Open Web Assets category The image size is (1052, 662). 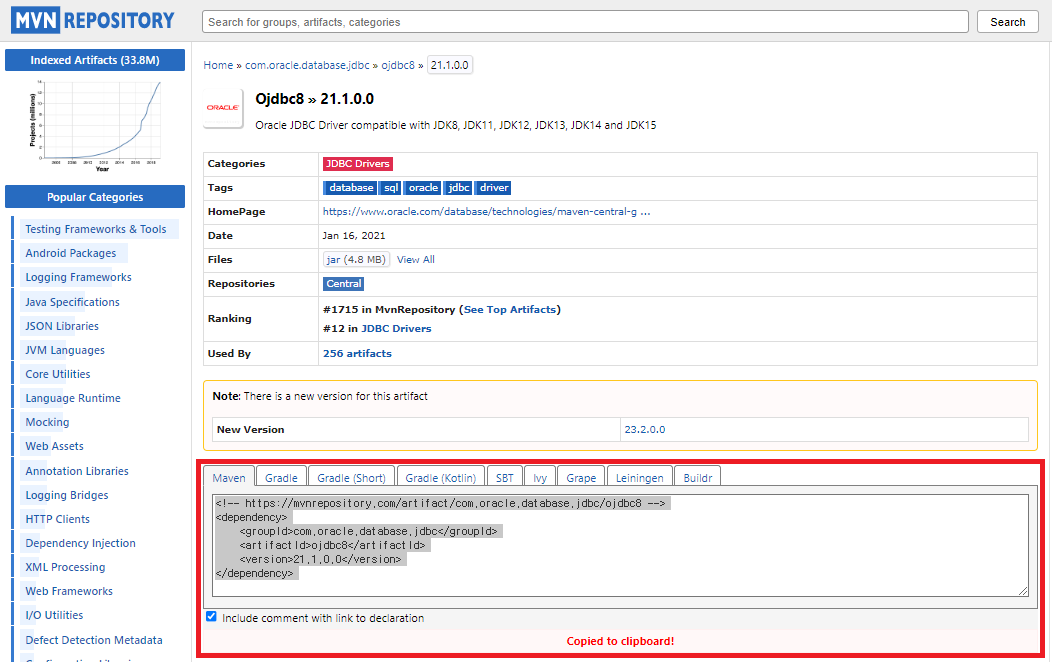pyautogui.click(x=54, y=446)
